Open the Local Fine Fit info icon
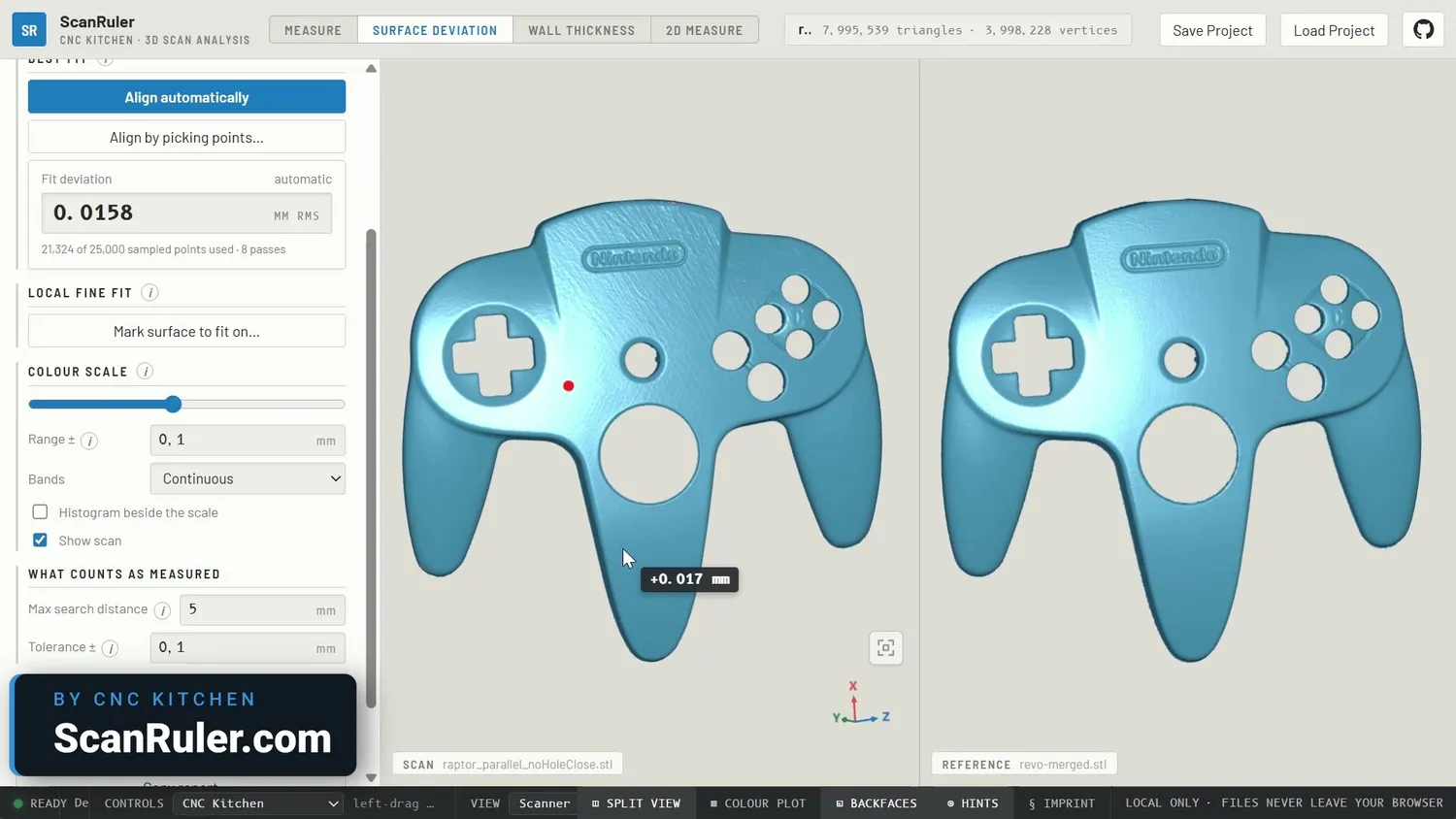The image size is (1456, 819). [x=149, y=293]
